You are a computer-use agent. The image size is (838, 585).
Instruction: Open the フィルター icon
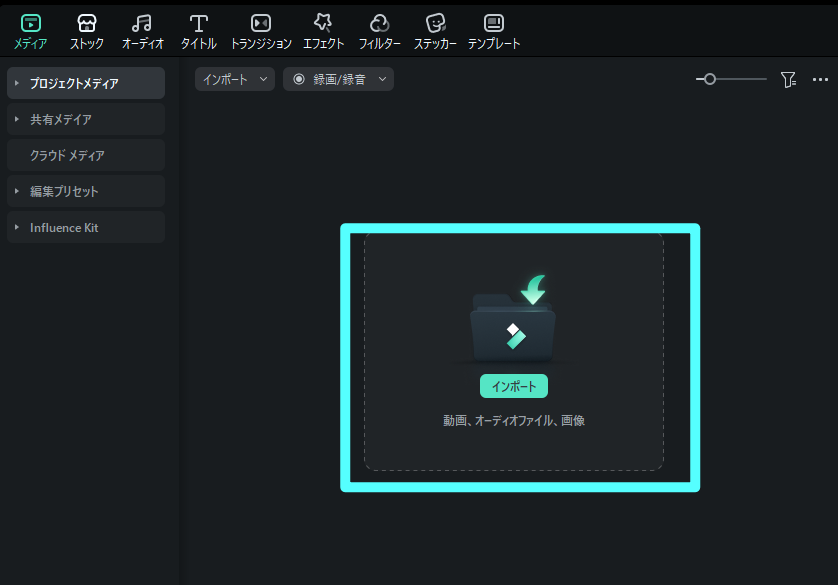click(x=379, y=23)
